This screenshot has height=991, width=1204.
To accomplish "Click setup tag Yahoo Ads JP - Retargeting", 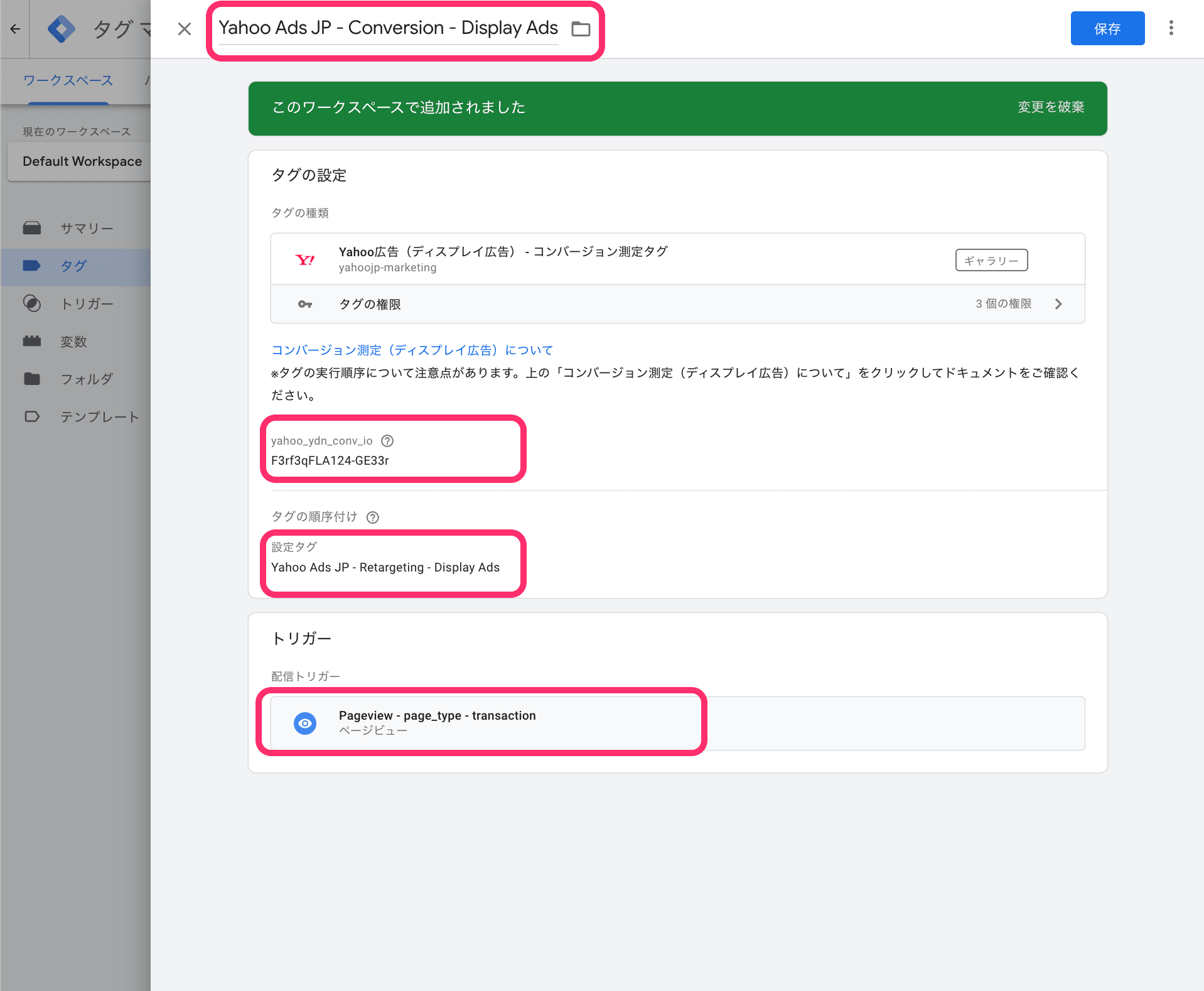I will click(x=385, y=567).
